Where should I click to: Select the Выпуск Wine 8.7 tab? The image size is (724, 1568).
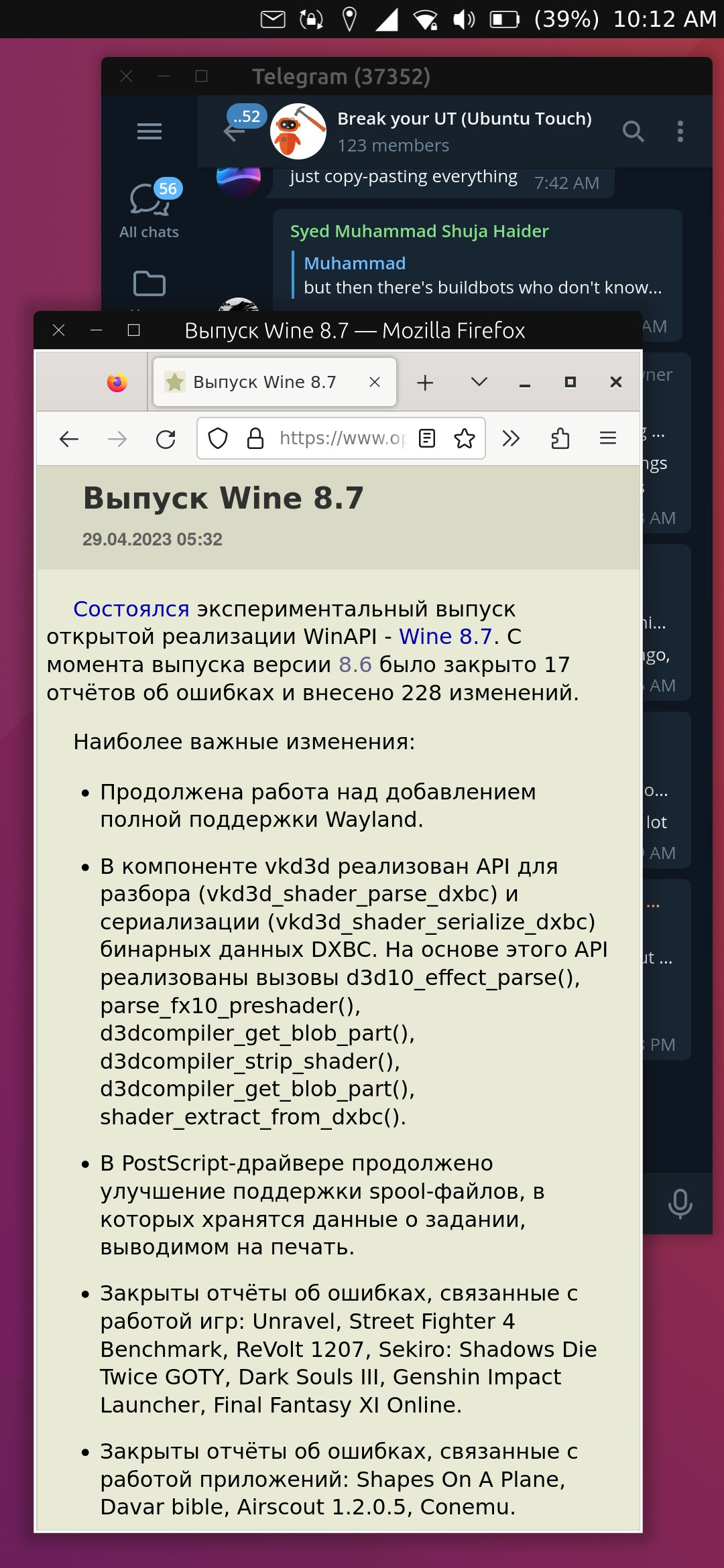click(x=275, y=382)
